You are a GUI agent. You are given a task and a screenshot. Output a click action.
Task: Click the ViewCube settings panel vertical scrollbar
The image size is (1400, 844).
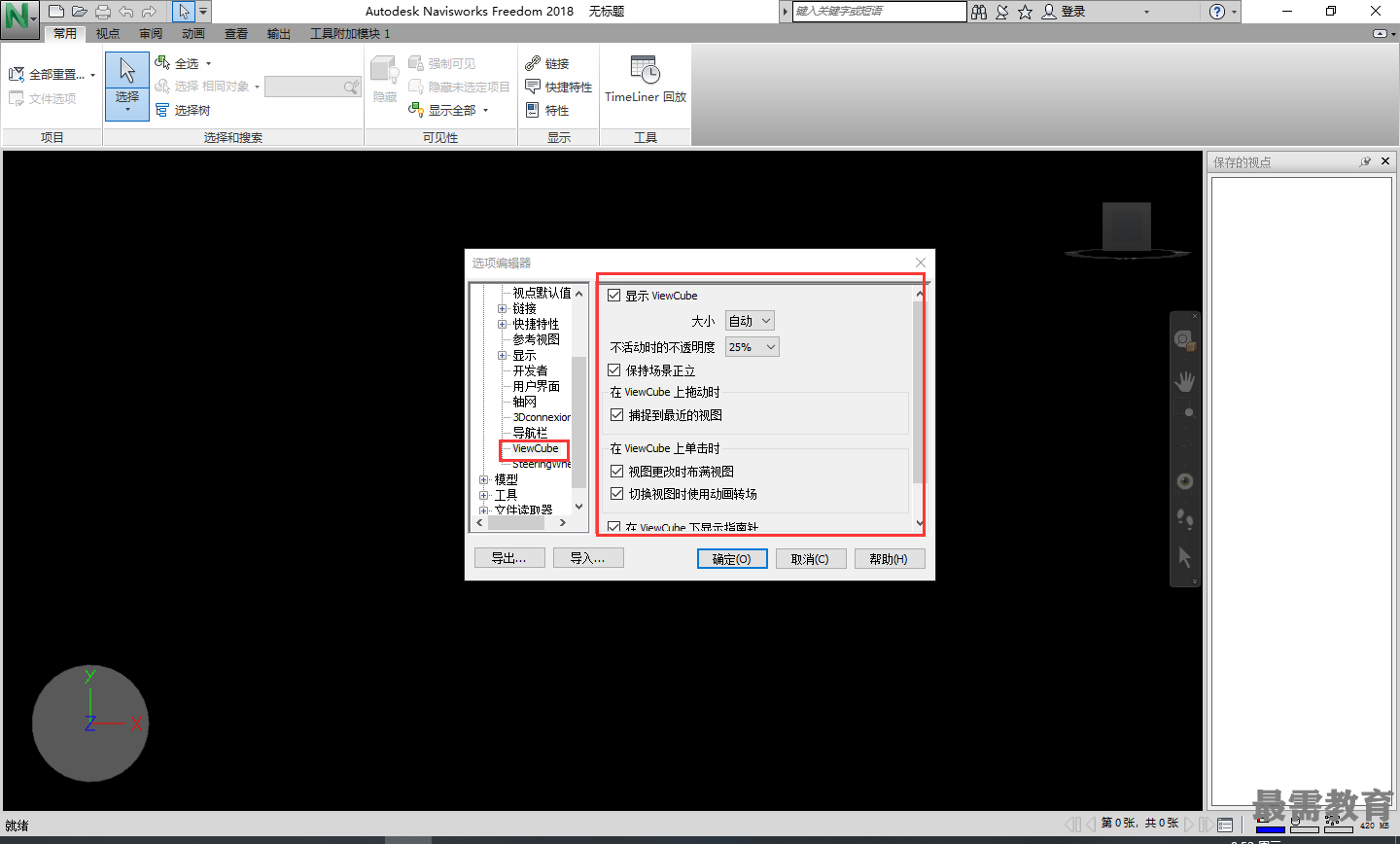[x=920, y=408]
